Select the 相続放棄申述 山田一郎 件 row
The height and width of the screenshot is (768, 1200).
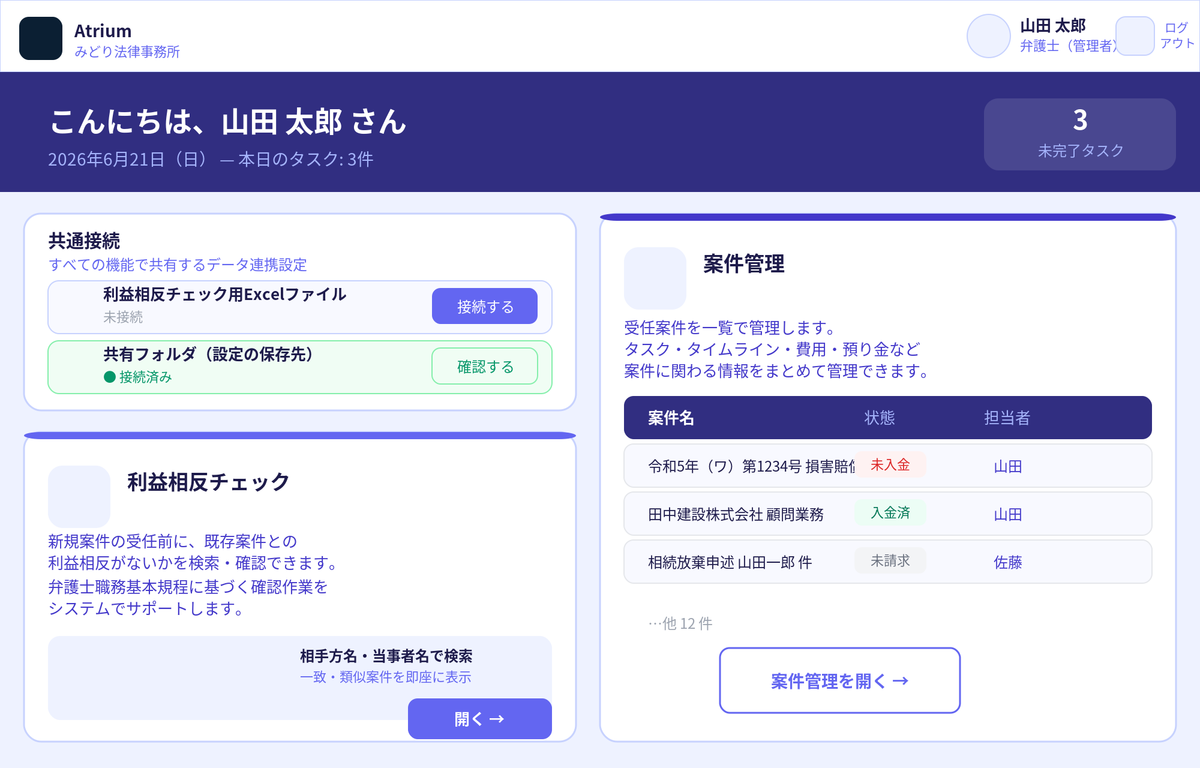click(888, 562)
